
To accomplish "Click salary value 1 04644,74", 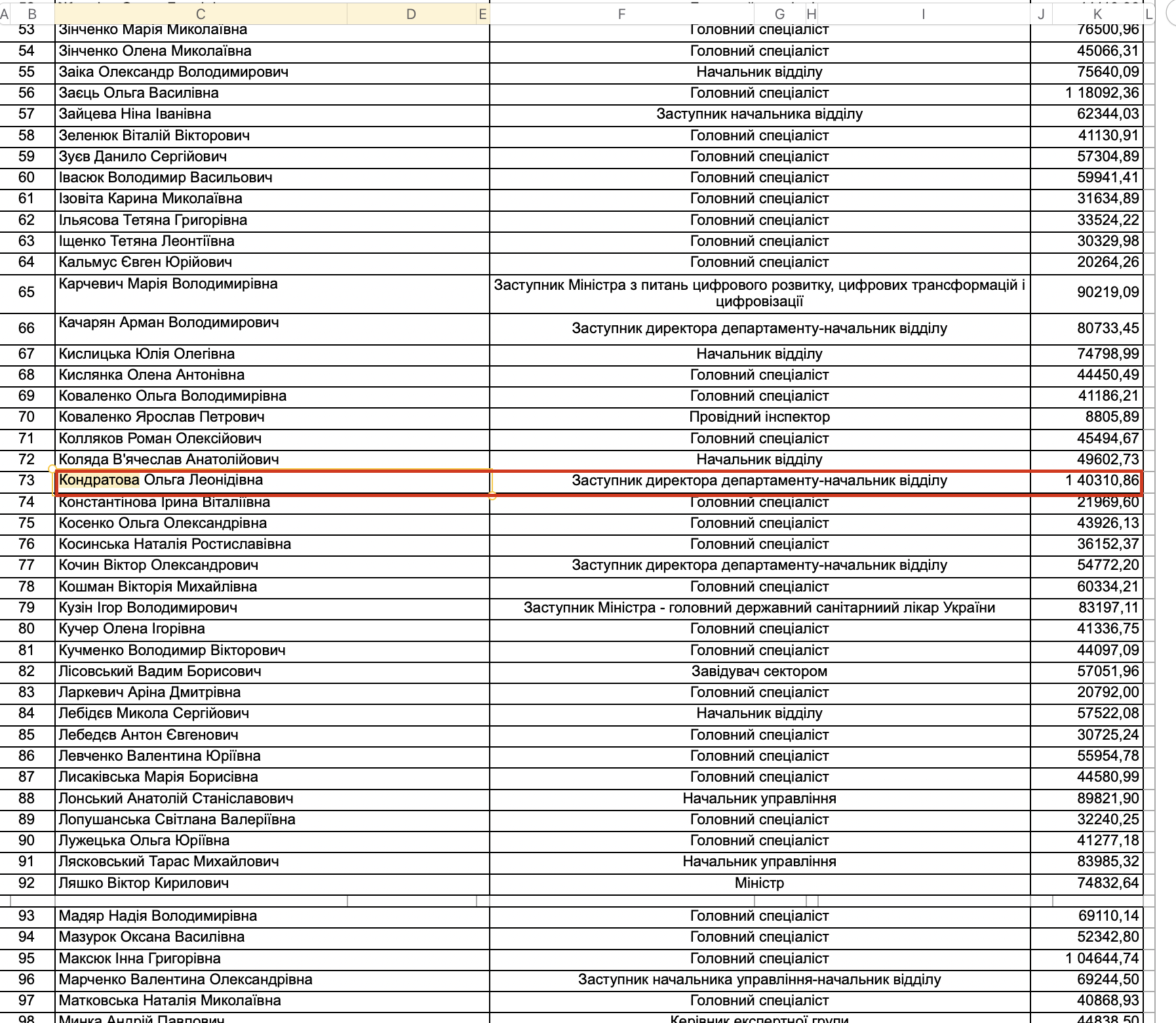I will (1102, 959).
